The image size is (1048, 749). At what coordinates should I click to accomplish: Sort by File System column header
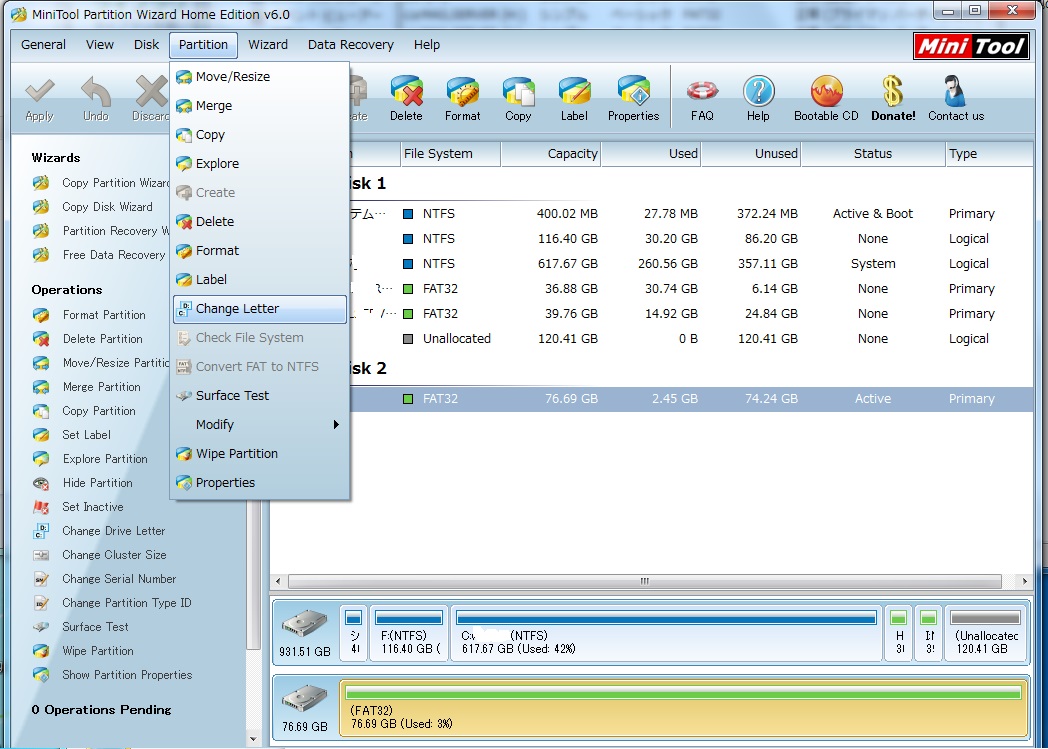(x=450, y=154)
